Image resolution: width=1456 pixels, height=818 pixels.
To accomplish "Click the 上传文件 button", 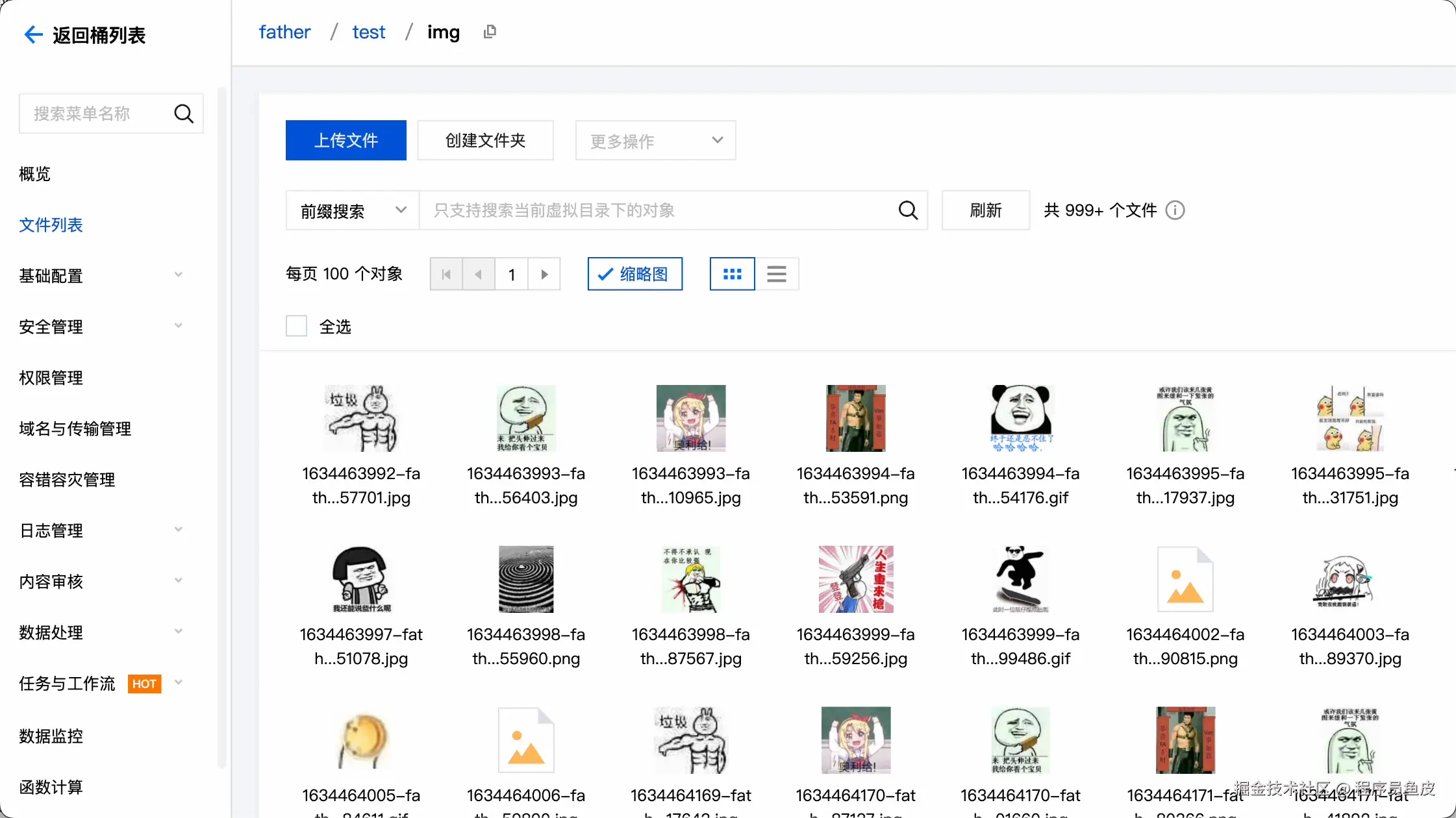I will point(345,140).
